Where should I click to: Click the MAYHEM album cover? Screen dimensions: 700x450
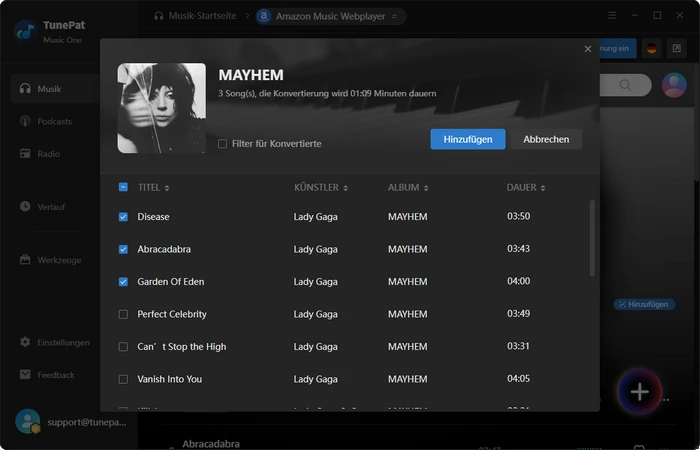(x=162, y=108)
